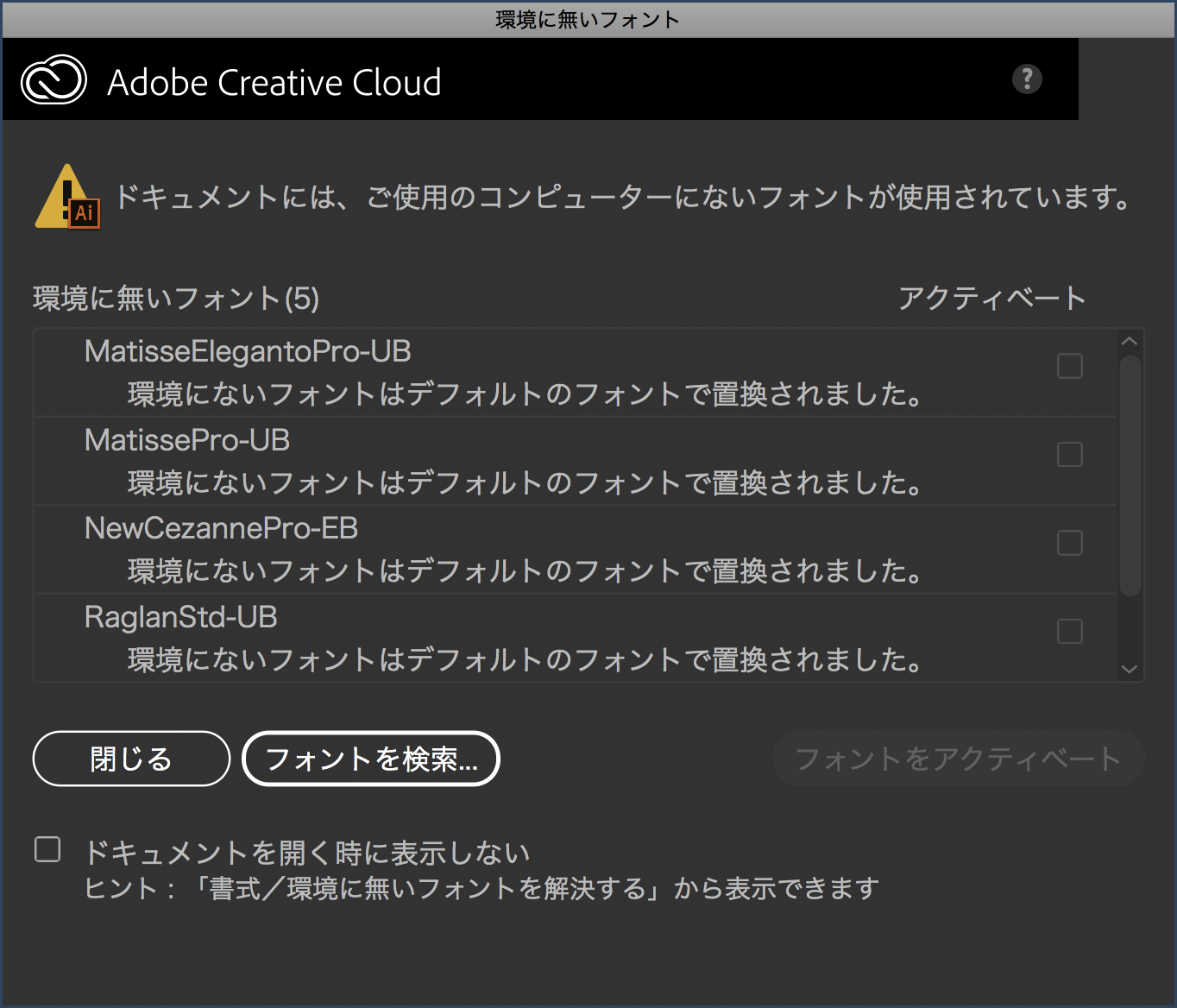The image size is (1177, 1008).
Task: Click the ドキュメントを開く時に表示しない label
Action: [x=306, y=853]
